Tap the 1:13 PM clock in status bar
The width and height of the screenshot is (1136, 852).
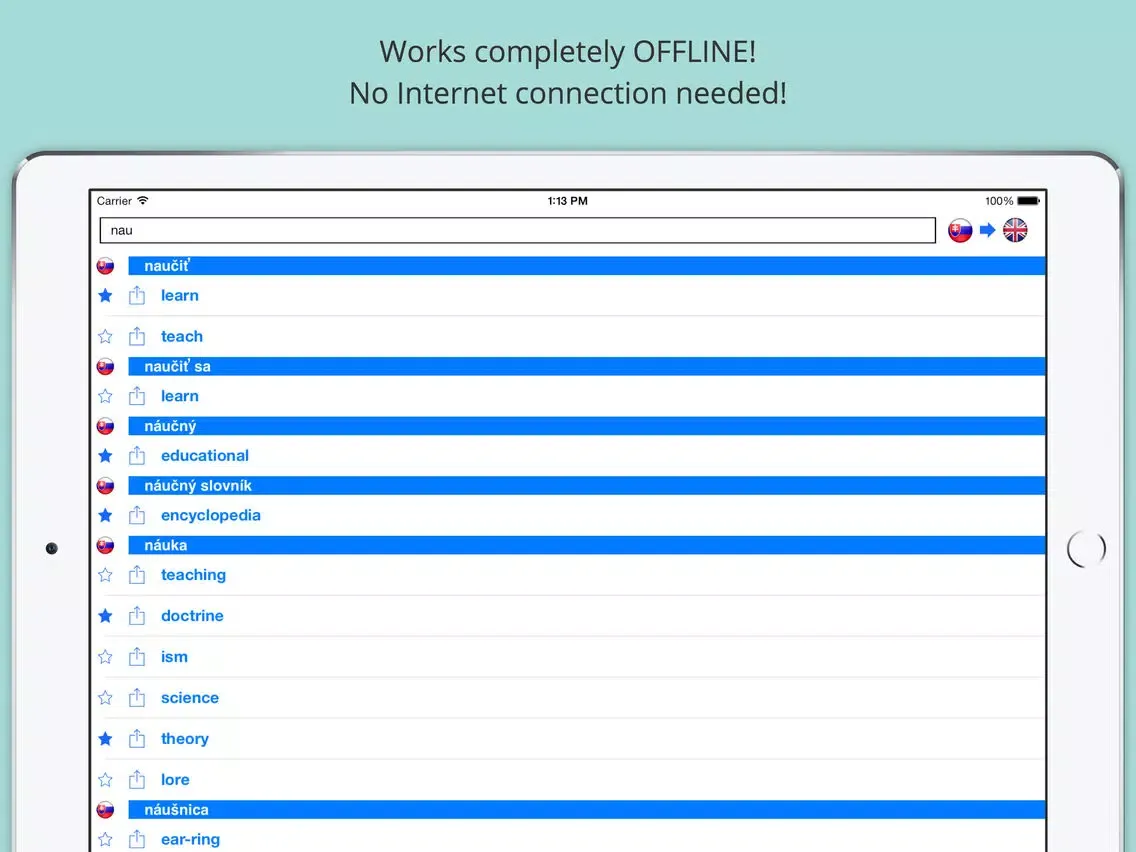point(567,201)
